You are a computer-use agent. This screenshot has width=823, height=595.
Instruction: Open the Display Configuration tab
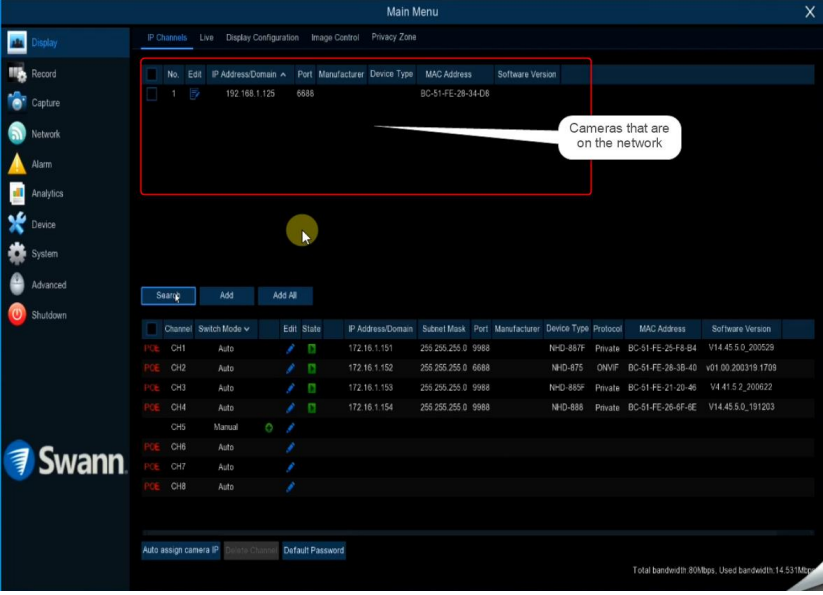coord(262,38)
